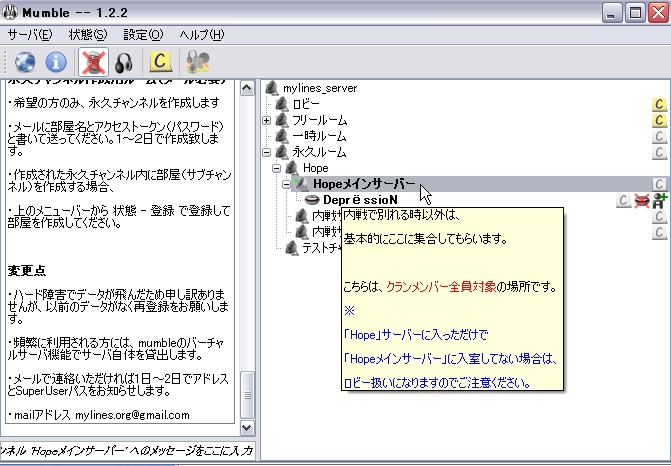The width and height of the screenshot is (671, 466).
Task: Click the フリールーム channel speaker icon
Action: coord(282,120)
